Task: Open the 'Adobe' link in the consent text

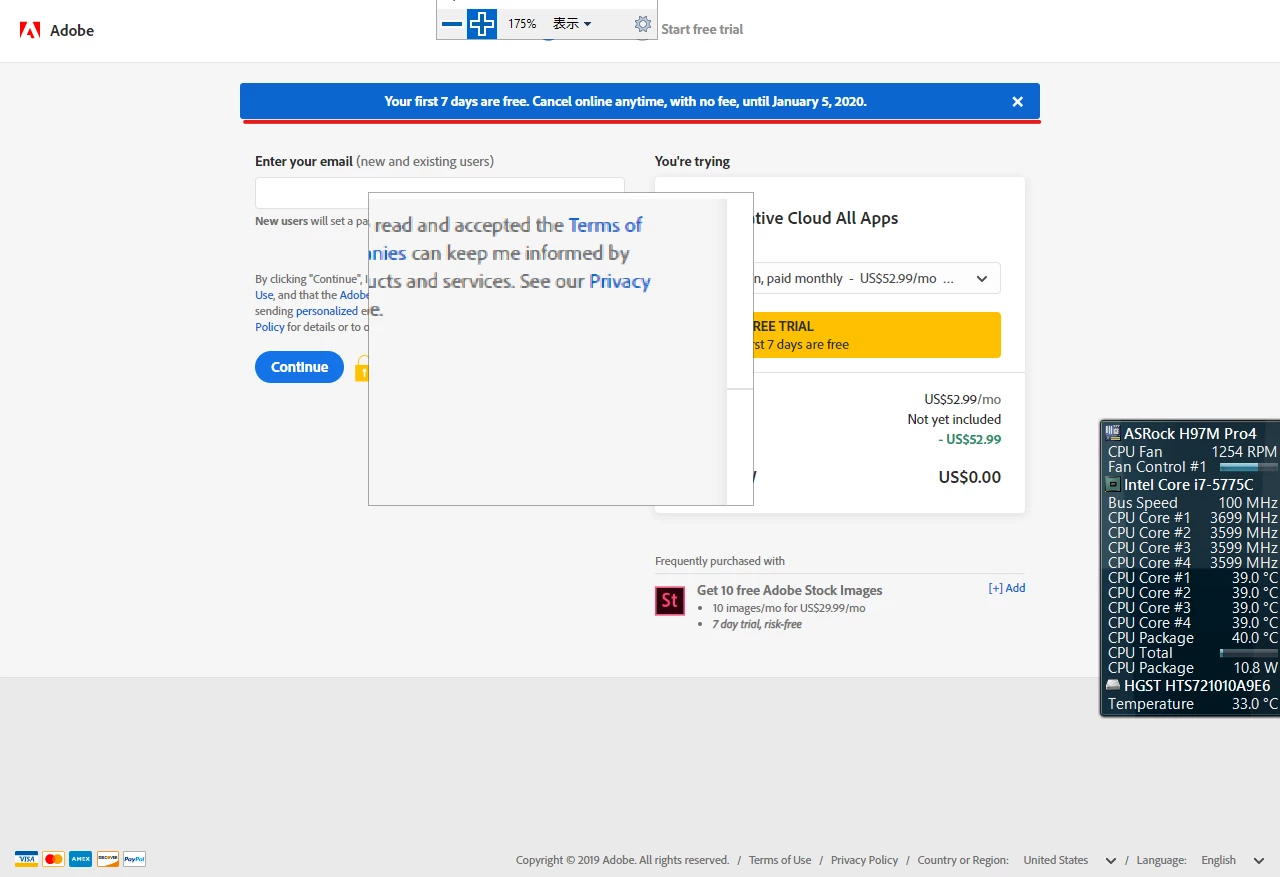Action: tap(354, 295)
